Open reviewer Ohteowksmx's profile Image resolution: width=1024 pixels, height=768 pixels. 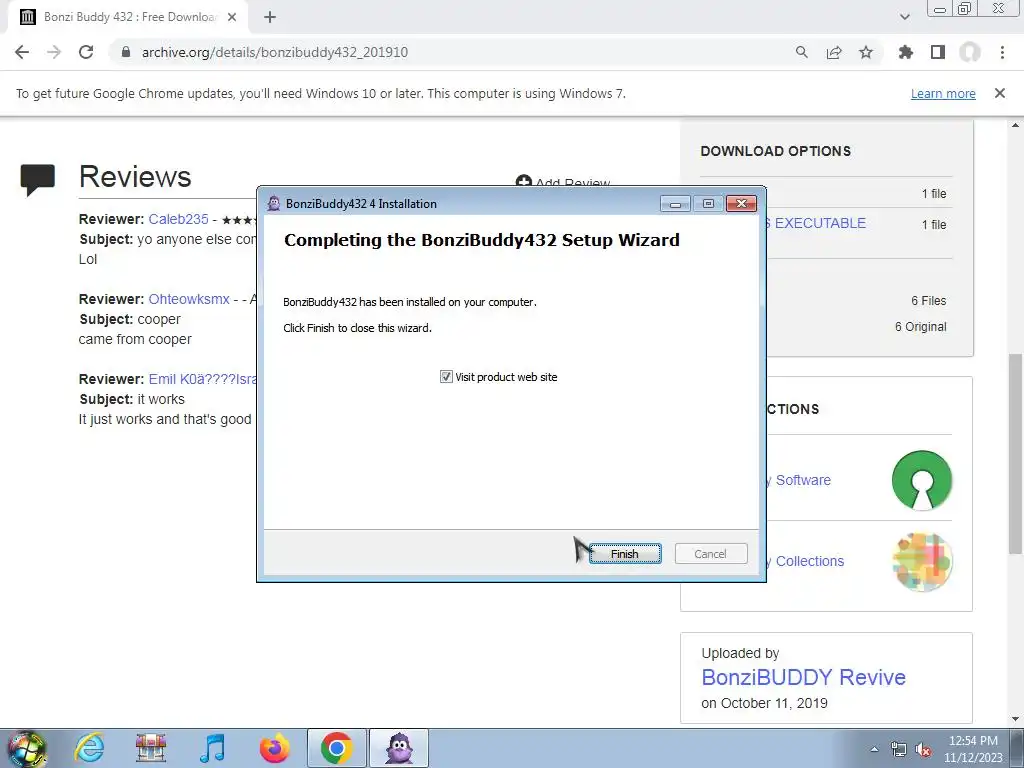189,299
